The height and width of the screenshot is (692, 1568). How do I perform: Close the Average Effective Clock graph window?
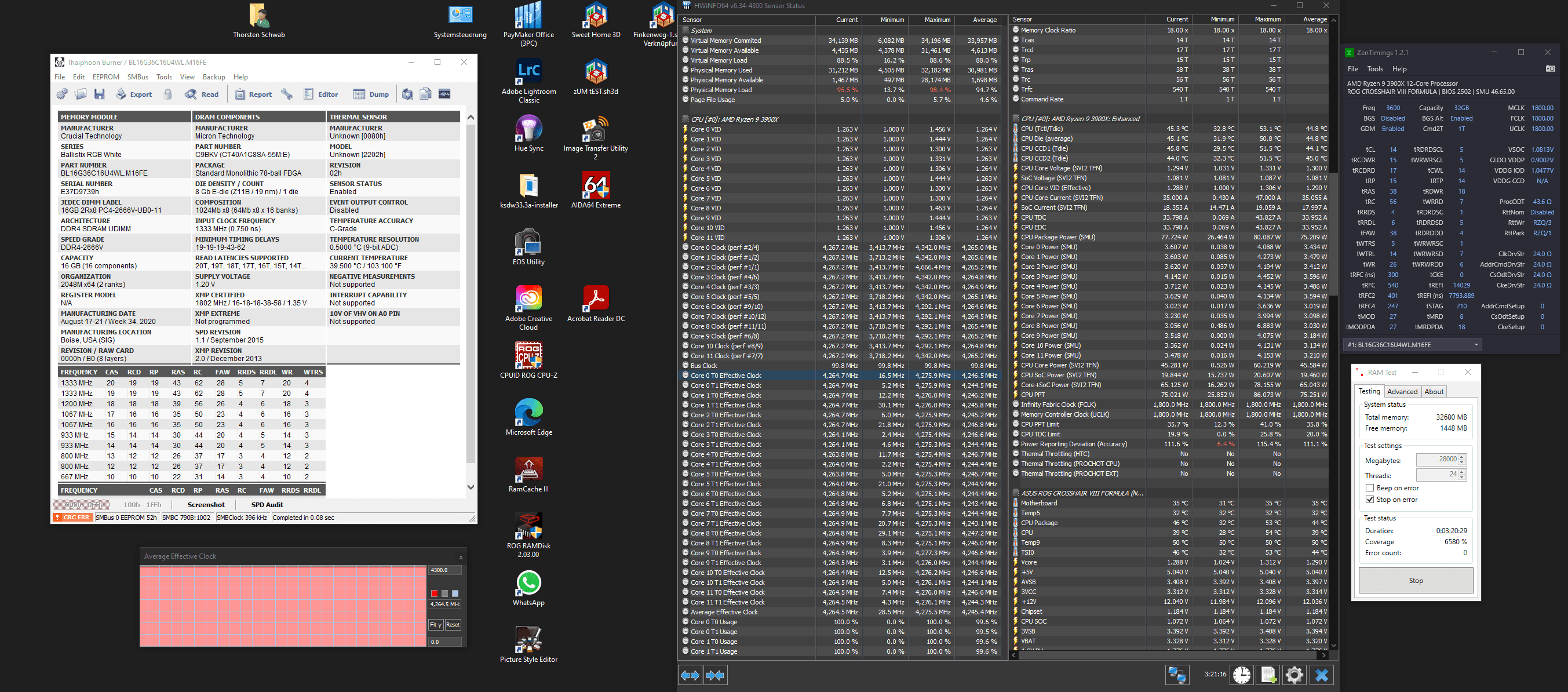click(x=461, y=557)
